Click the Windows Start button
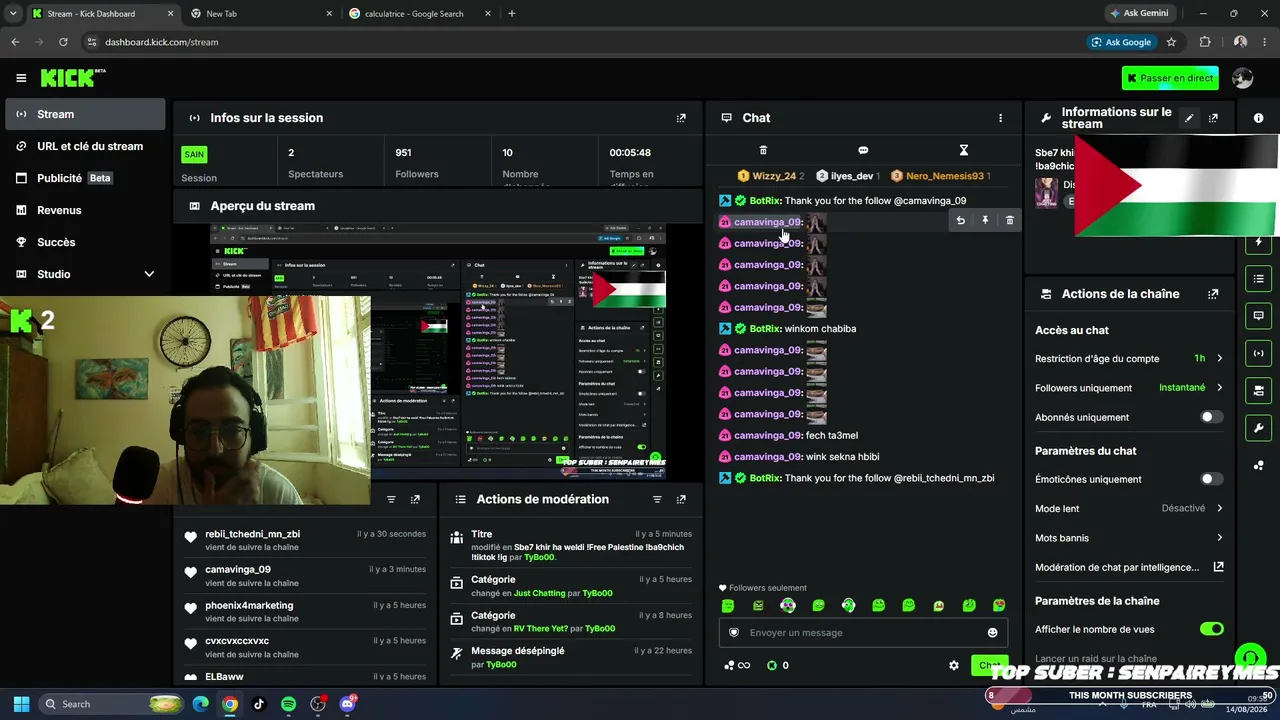Screen dimensions: 1280x720 (21, 704)
